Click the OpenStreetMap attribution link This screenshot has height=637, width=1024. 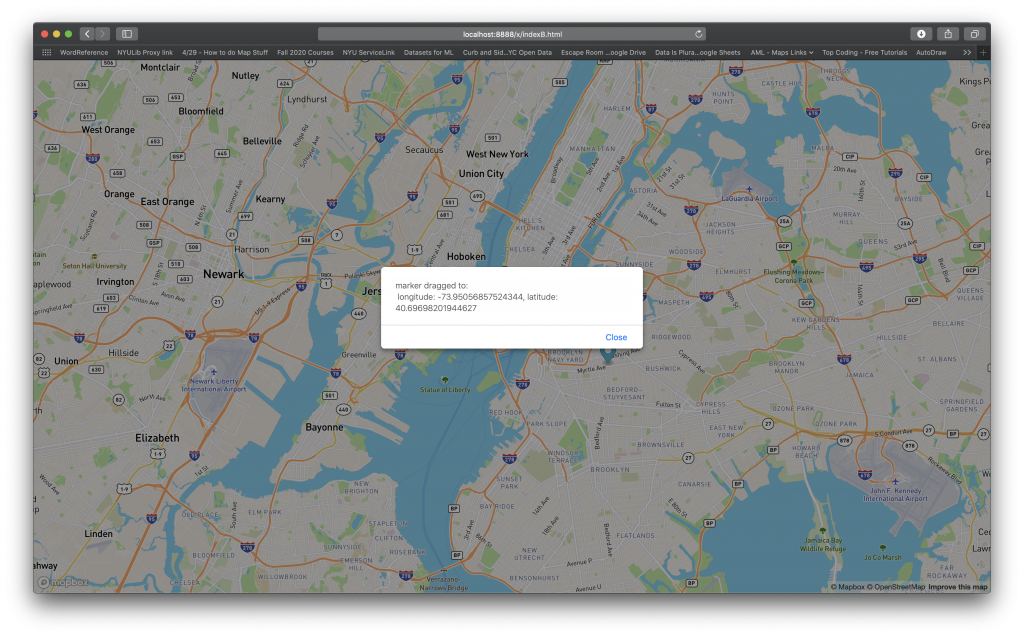pos(898,587)
